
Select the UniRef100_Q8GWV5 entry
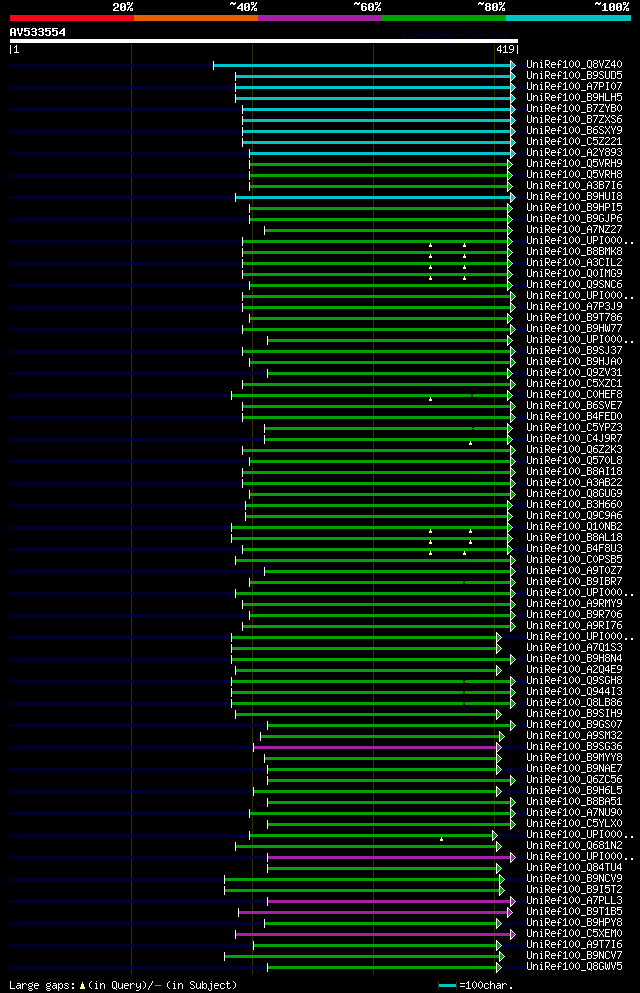pyautogui.click(x=574, y=966)
